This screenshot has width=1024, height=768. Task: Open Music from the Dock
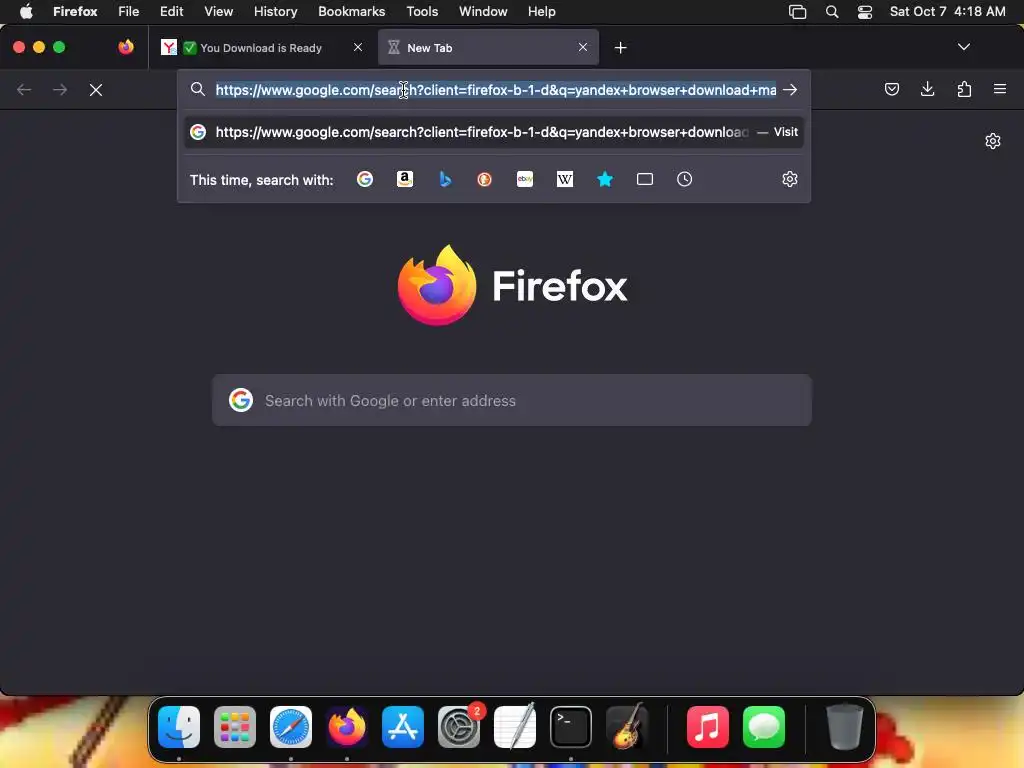[x=708, y=726]
